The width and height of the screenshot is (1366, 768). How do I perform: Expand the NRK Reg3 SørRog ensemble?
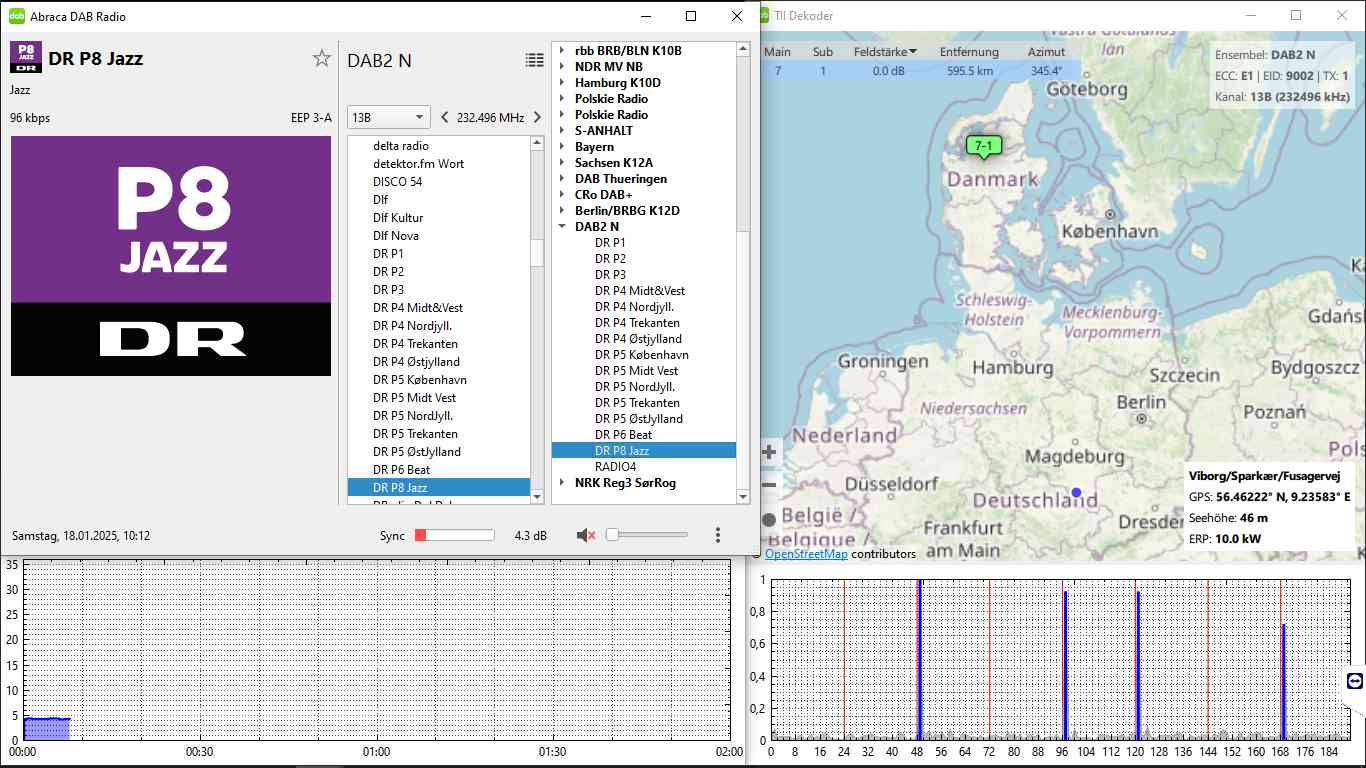[x=563, y=483]
